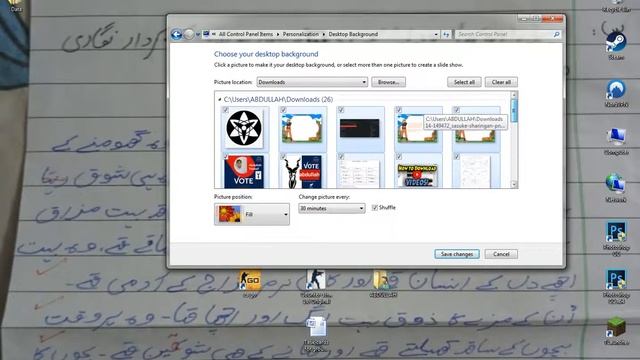Click the Control Panel icon in address bar
Screen dimensions: 640x360
click(206, 34)
